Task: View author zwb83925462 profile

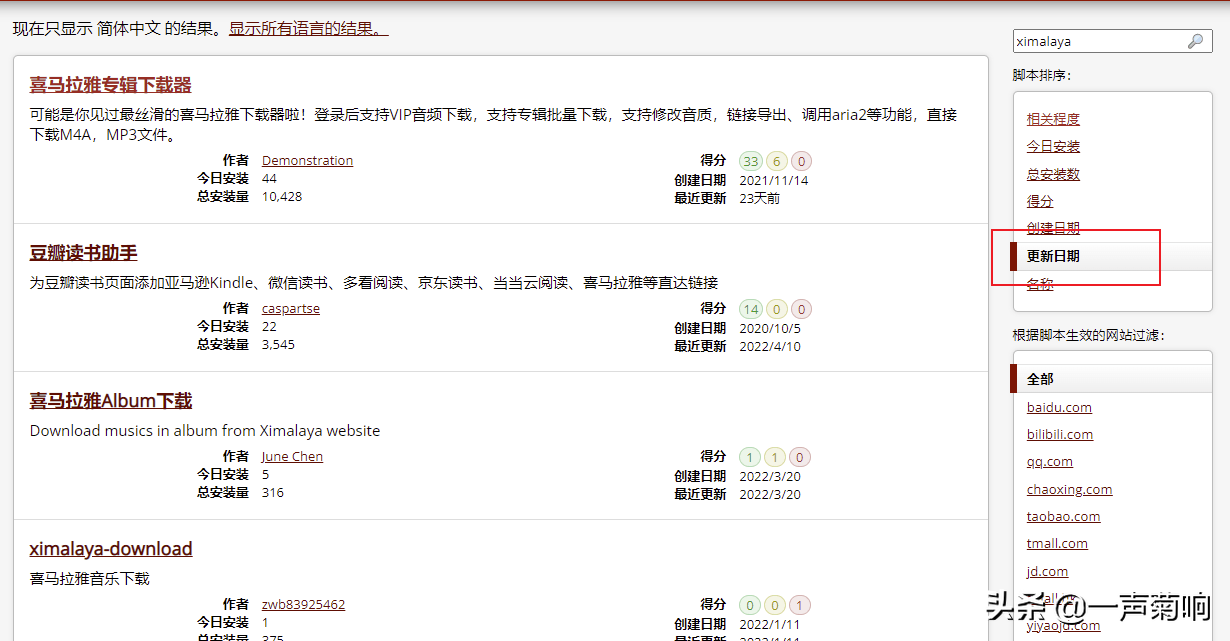Action: pyautogui.click(x=303, y=604)
